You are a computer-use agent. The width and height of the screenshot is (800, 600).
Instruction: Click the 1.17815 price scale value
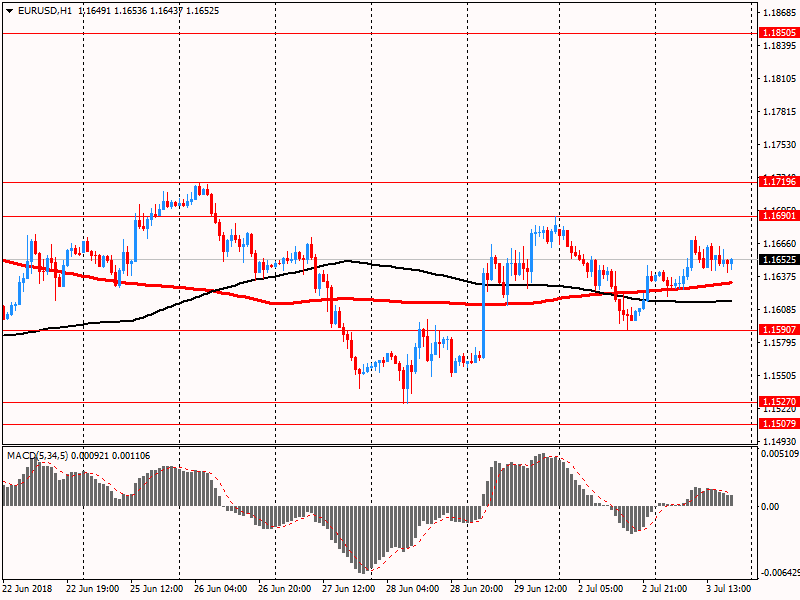(x=779, y=112)
